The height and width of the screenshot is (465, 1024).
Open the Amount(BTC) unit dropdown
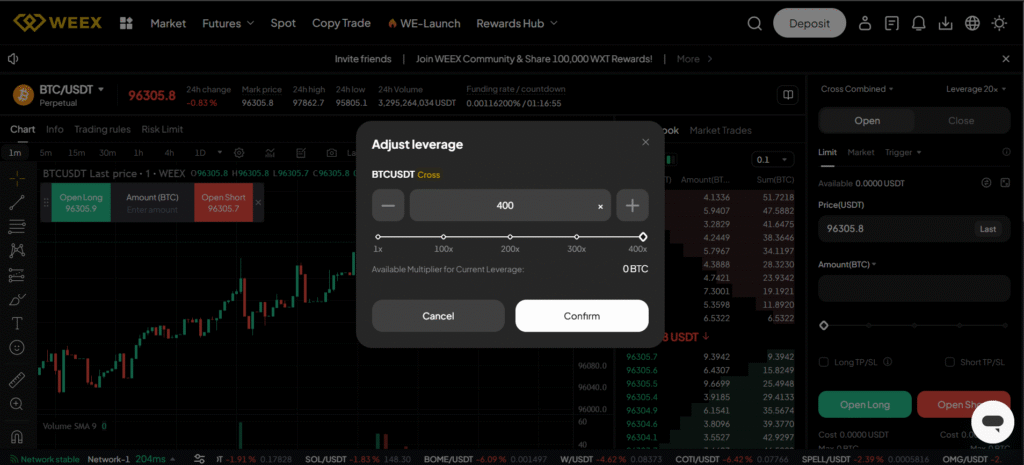coord(847,265)
